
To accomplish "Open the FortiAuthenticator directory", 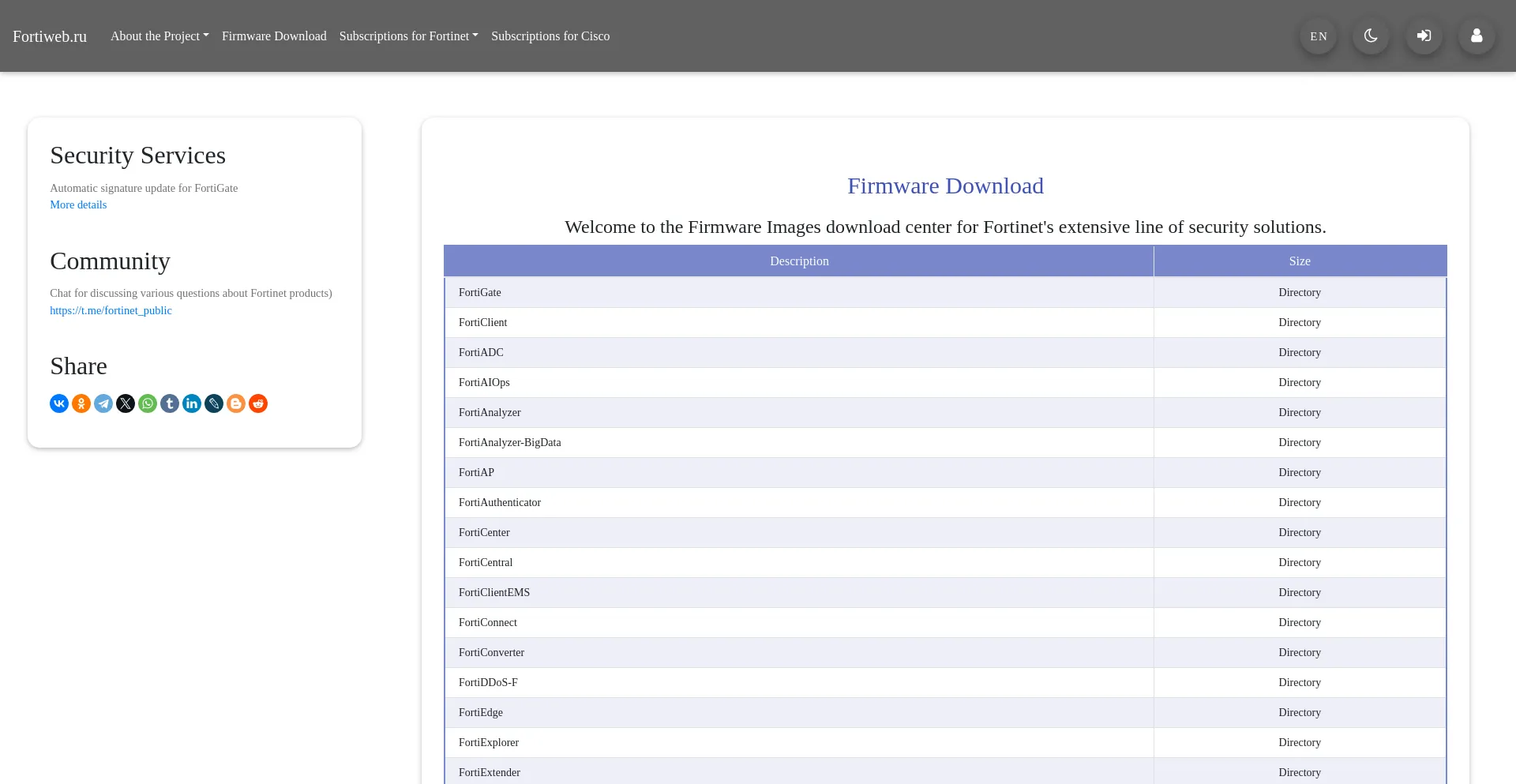I will click(500, 502).
